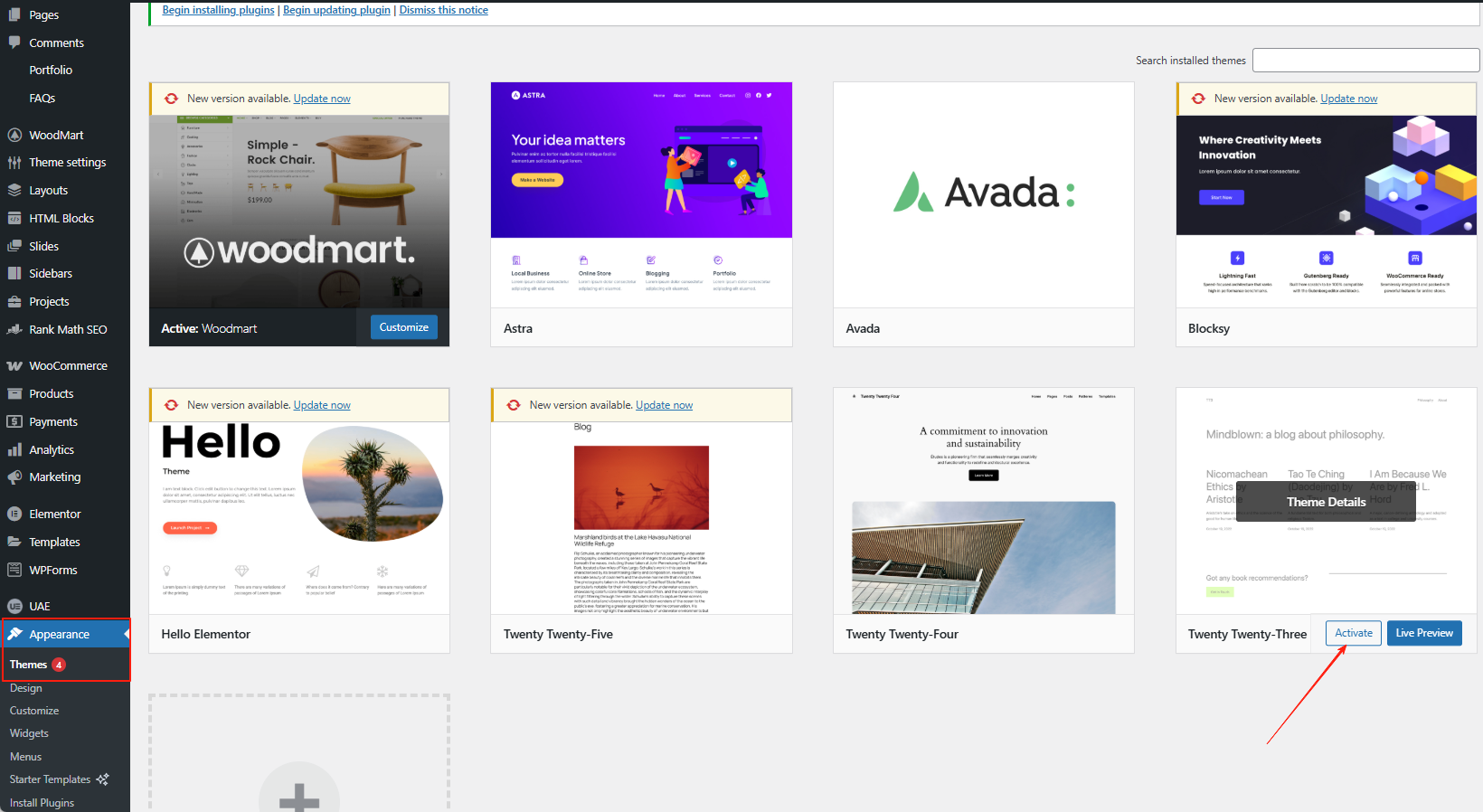Select the Blocksy theme screenshot
Screen dimensions: 1483x812
pos(1327,212)
